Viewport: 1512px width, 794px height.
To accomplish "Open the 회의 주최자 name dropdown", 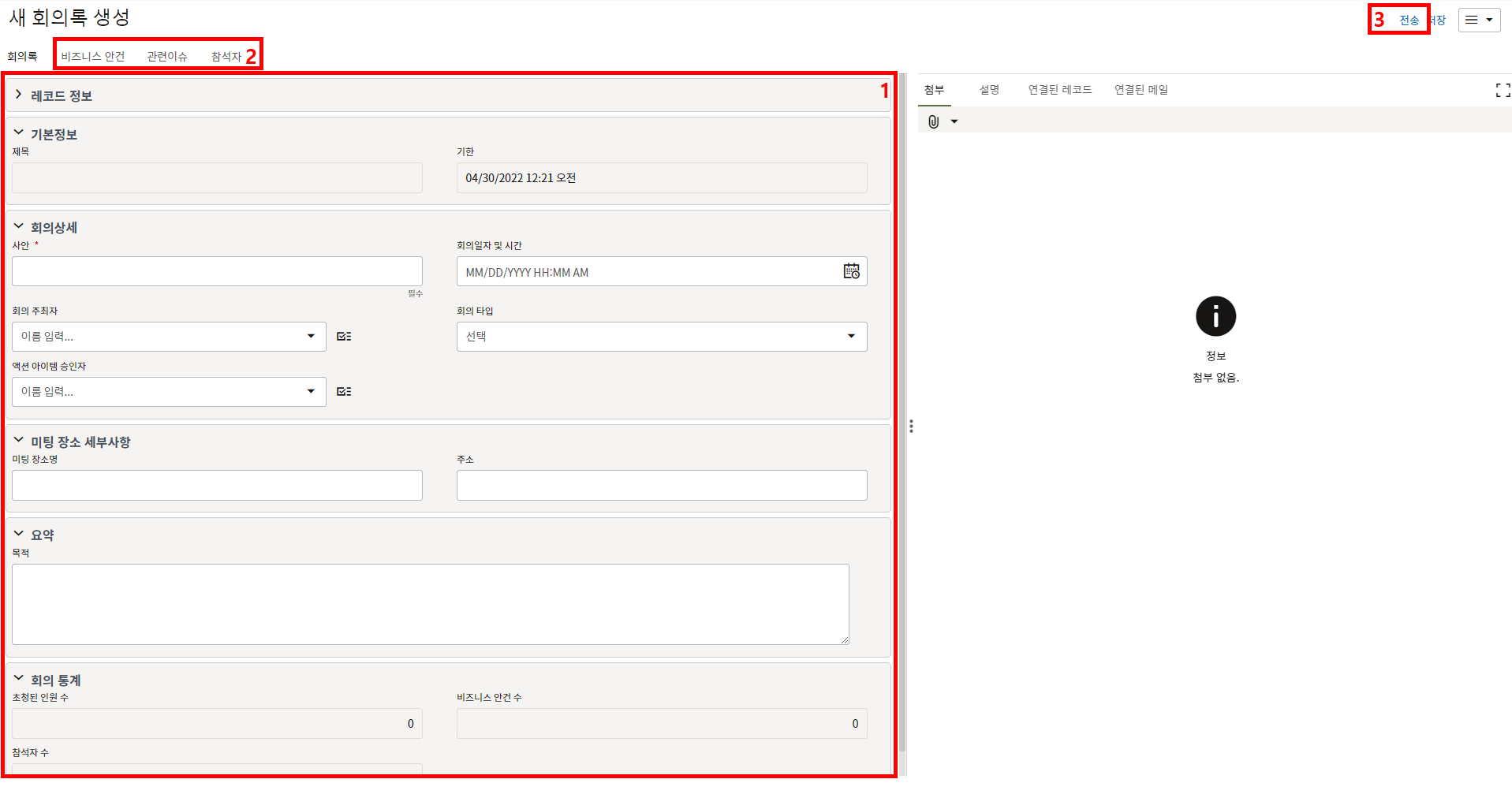I will (169, 337).
